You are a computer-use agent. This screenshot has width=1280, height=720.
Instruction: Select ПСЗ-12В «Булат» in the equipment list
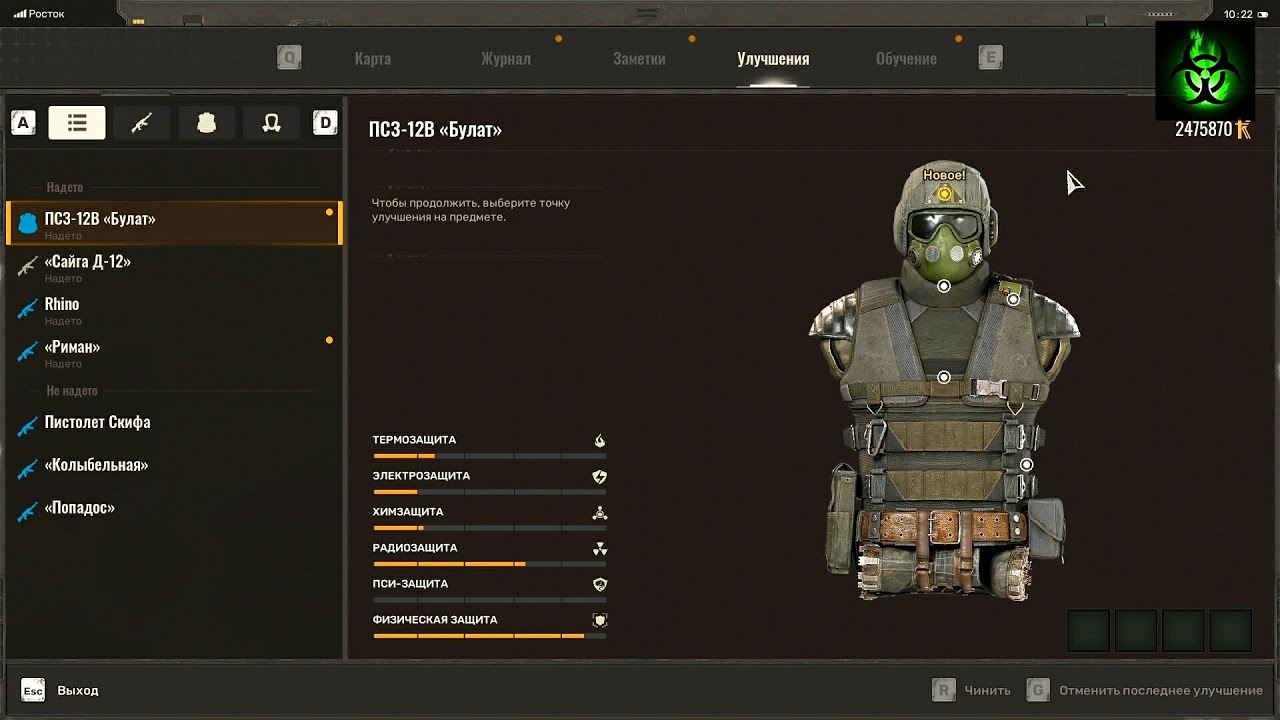point(174,223)
